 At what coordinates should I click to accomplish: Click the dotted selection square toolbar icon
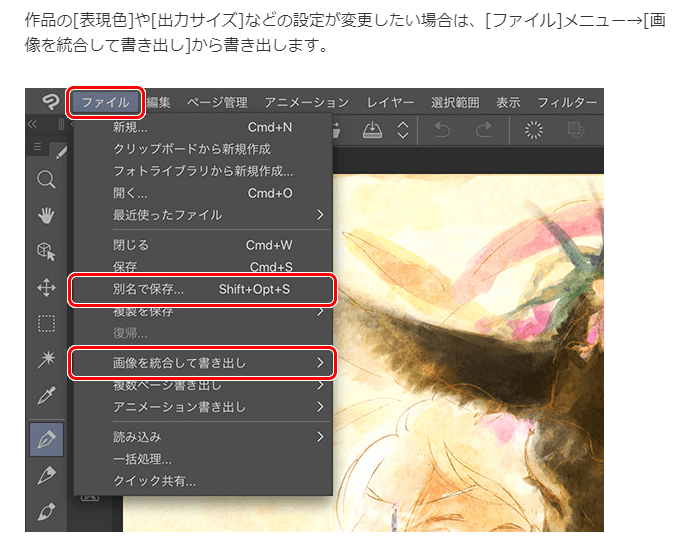(x=575, y=130)
